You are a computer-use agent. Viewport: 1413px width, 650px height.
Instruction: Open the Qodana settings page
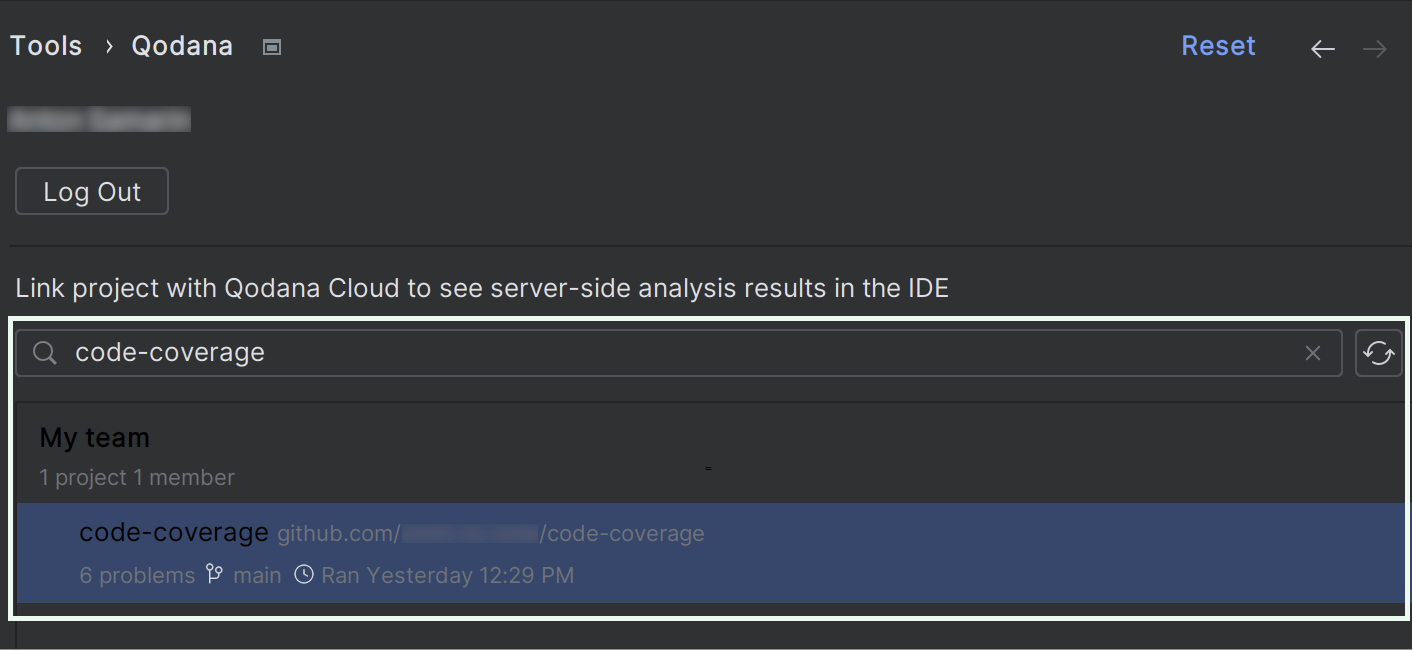pyautogui.click(x=181, y=45)
